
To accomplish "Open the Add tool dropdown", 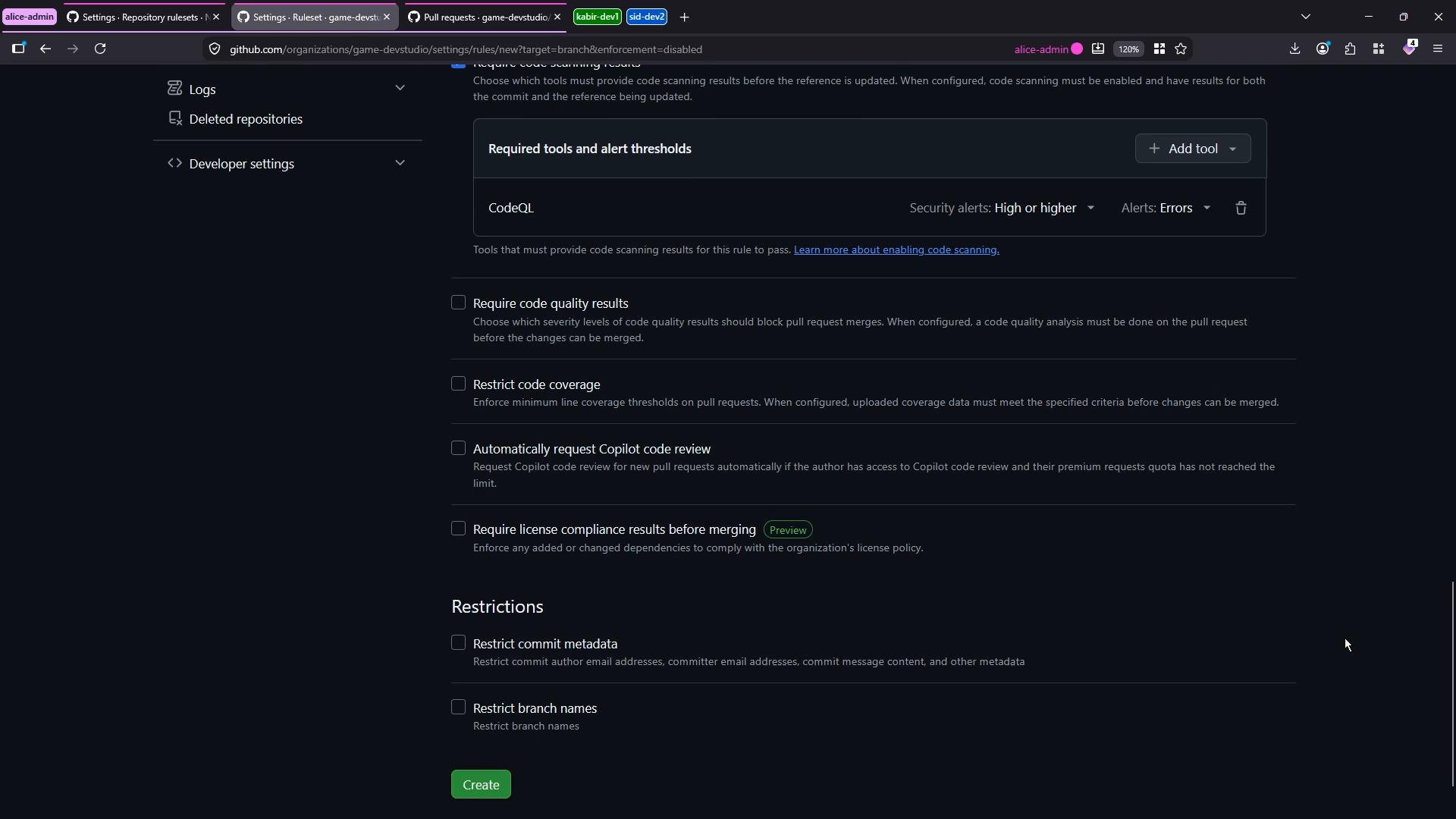I will click(x=1192, y=149).
